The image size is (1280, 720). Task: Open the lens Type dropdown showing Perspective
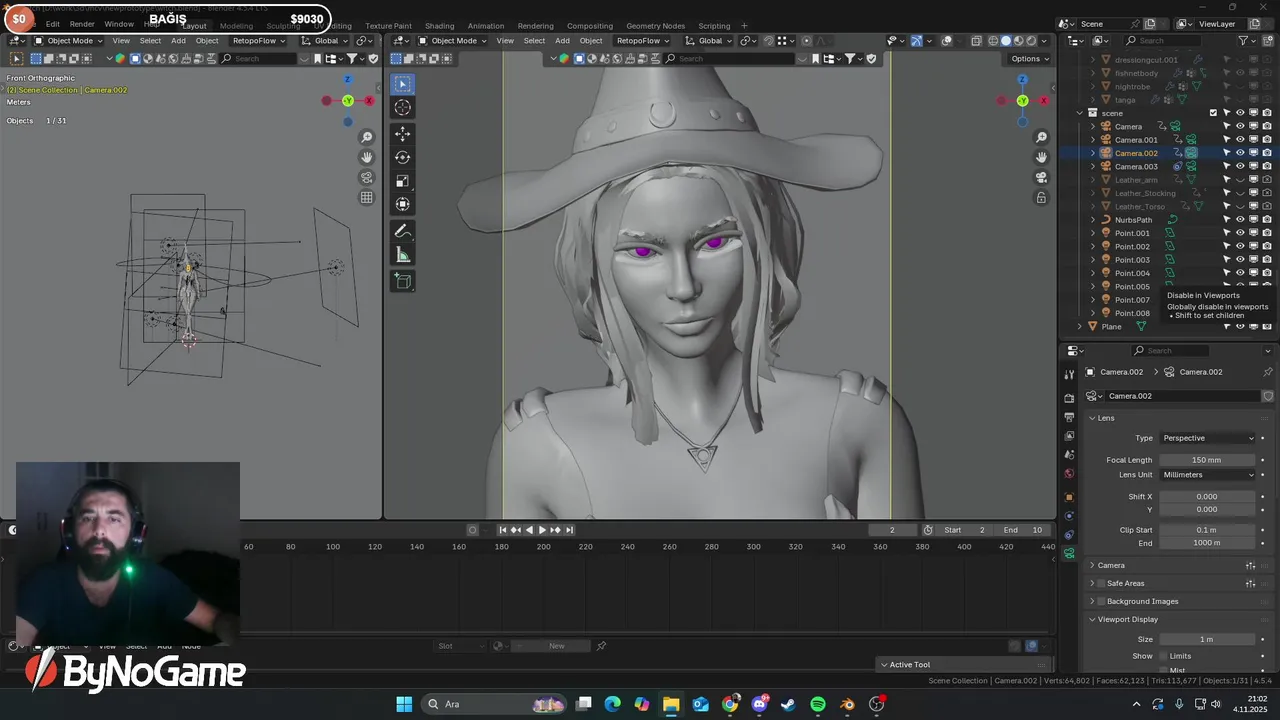click(x=1207, y=438)
